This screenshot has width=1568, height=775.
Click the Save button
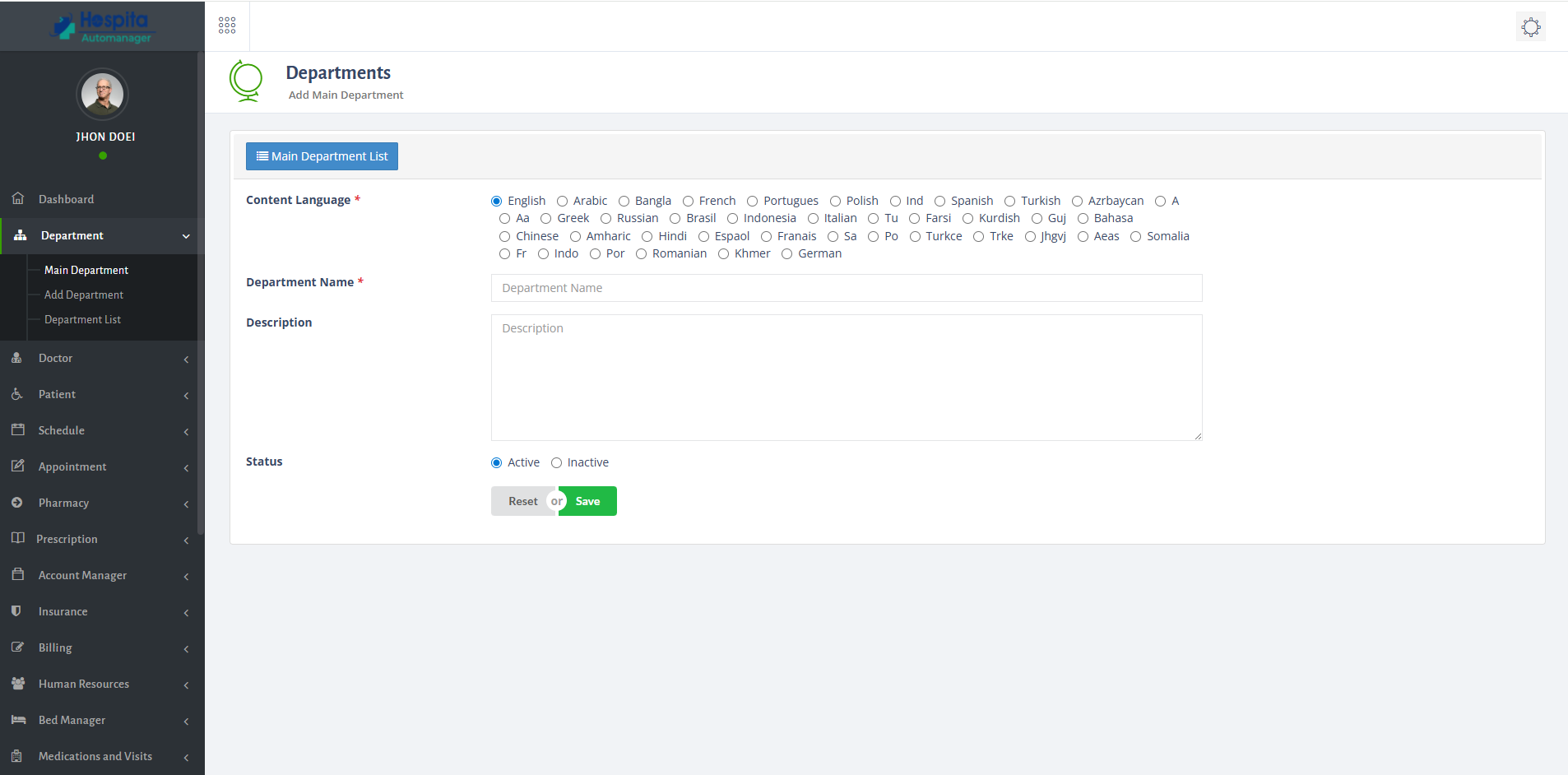click(588, 501)
